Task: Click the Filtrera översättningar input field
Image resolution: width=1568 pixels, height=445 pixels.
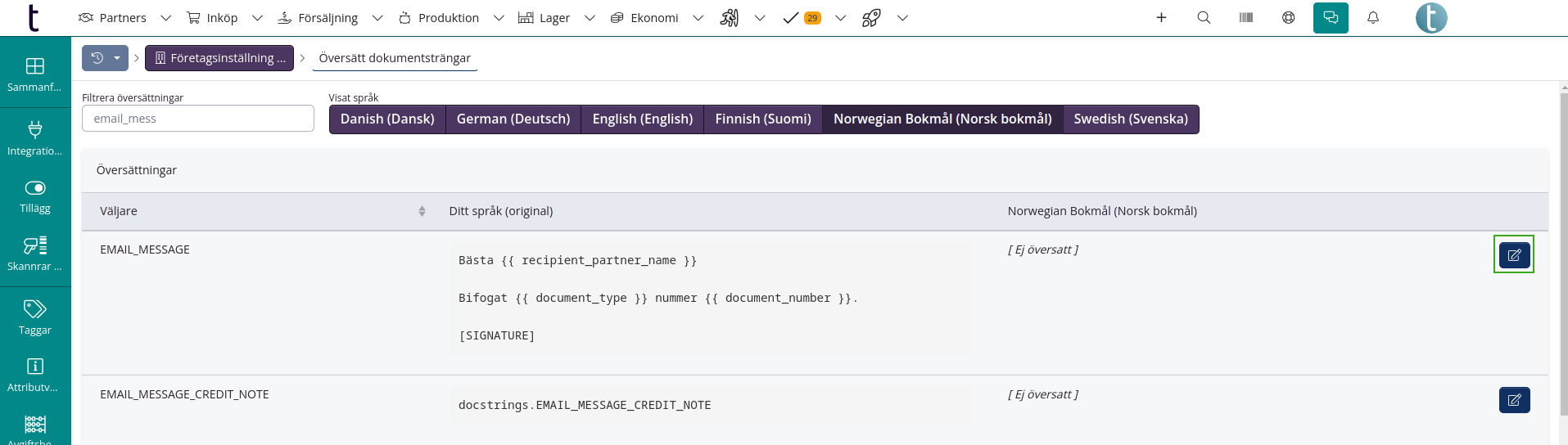Action: pos(198,119)
